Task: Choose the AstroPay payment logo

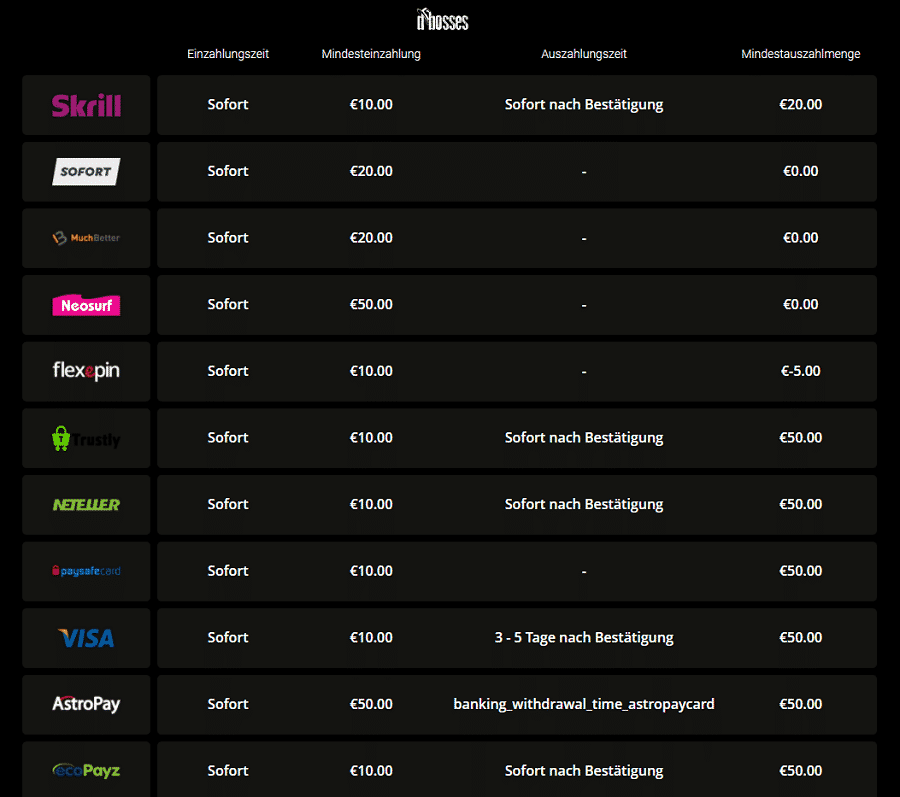Action: point(86,704)
